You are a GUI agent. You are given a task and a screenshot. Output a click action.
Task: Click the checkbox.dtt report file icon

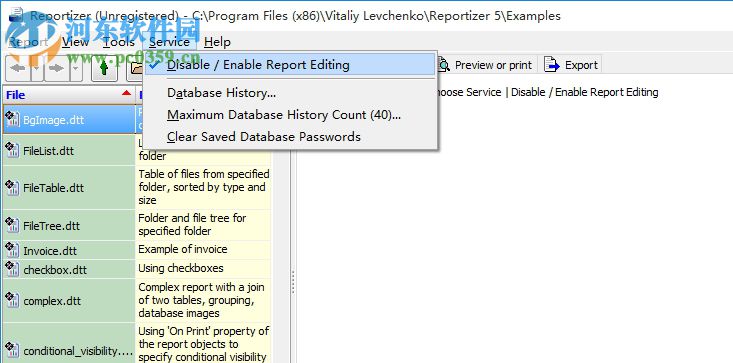(12, 269)
